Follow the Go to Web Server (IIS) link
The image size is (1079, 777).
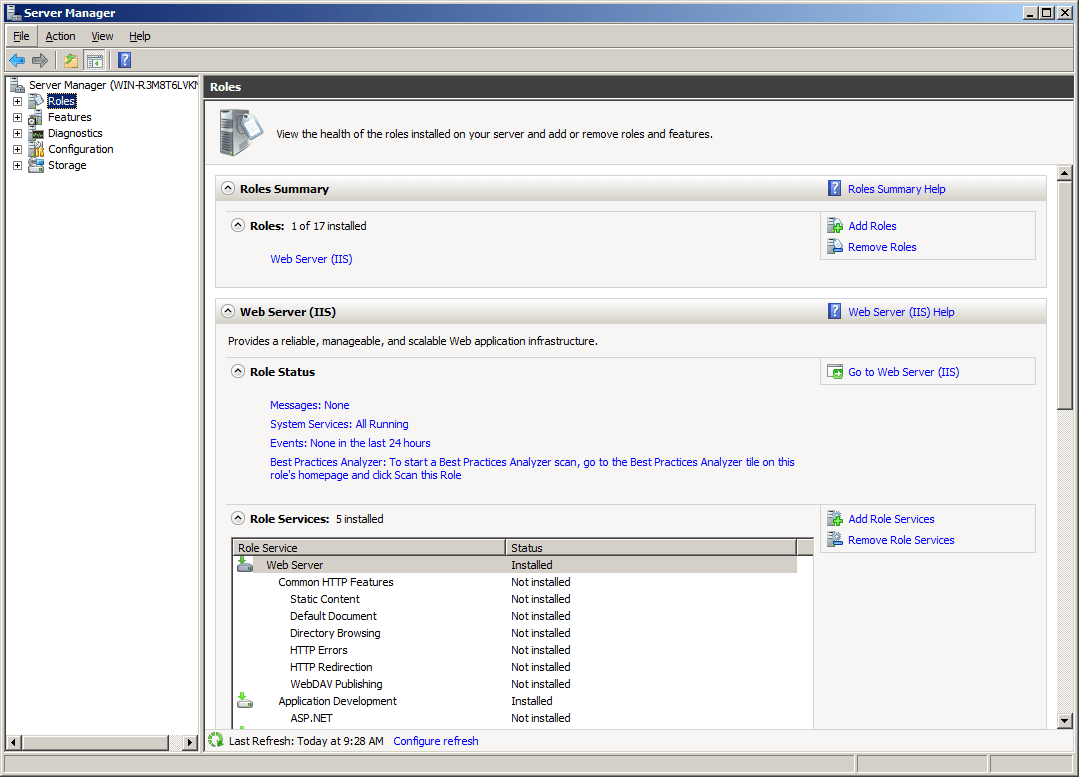(x=903, y=372)
